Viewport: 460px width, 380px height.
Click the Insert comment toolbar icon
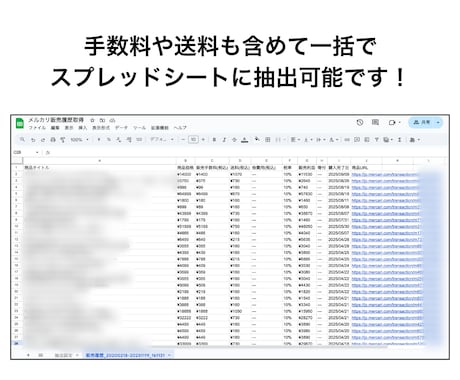click(357, 140)
